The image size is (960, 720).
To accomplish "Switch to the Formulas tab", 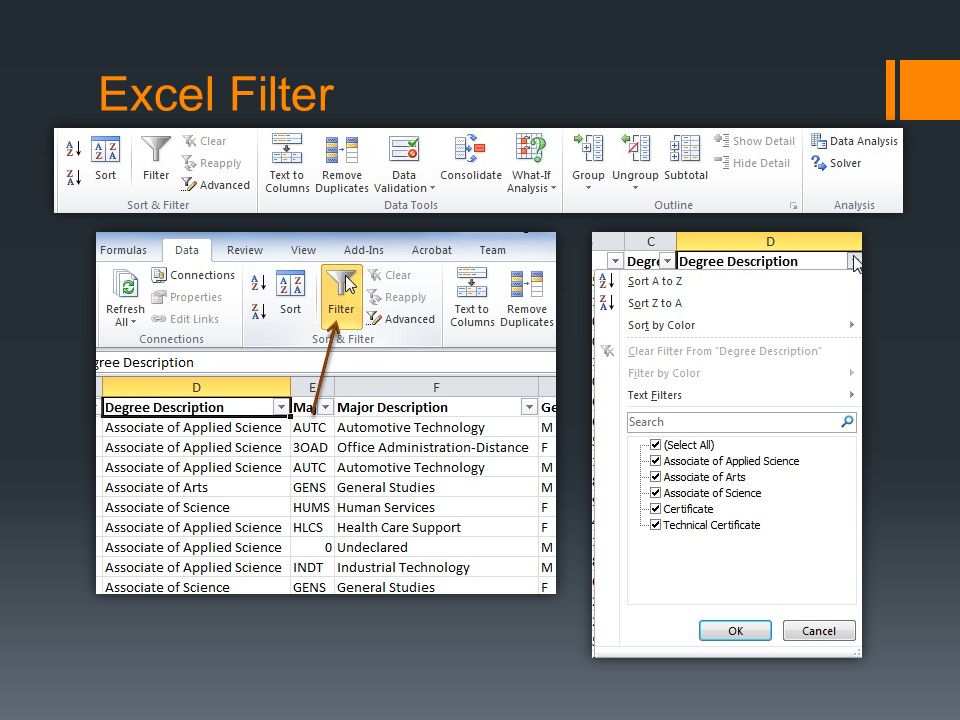I will click(x=123, y=250).
